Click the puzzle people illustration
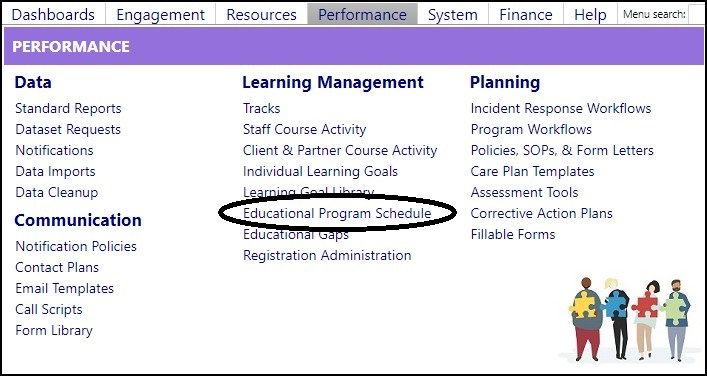The height and width of the screenshot is (376, 707). [629, 319]
